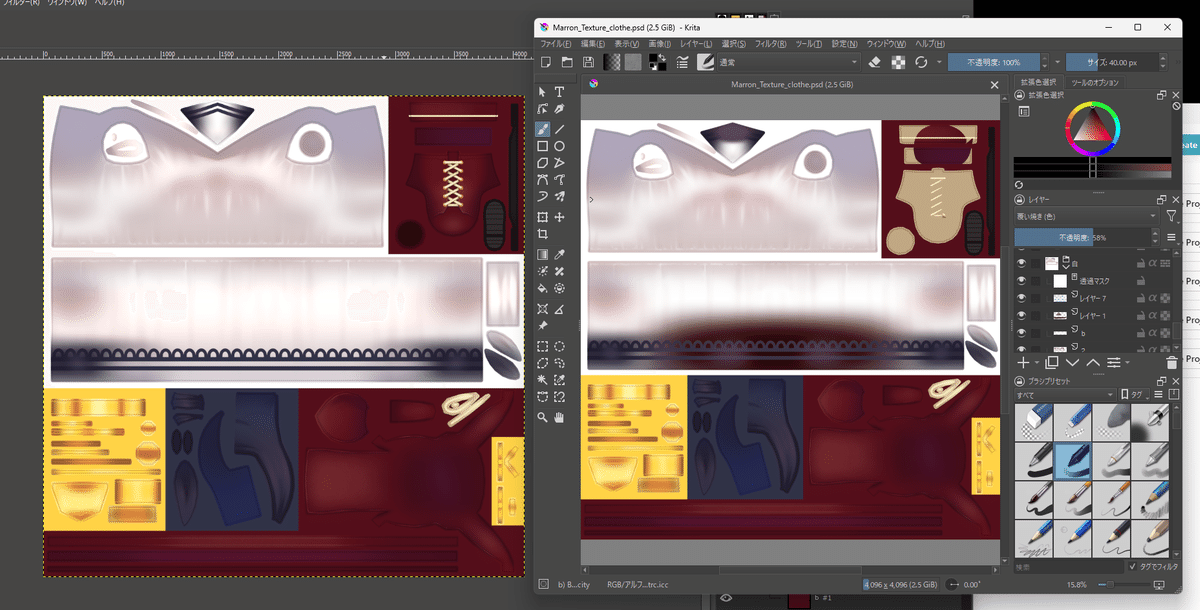This screenshot has height=610, width=1200.
Task: Delete layer with trash icon
Action: (1172, 362)
